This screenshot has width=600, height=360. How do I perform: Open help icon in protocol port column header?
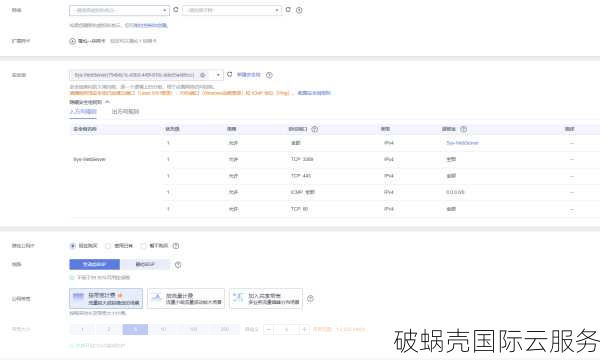(315, 129)
